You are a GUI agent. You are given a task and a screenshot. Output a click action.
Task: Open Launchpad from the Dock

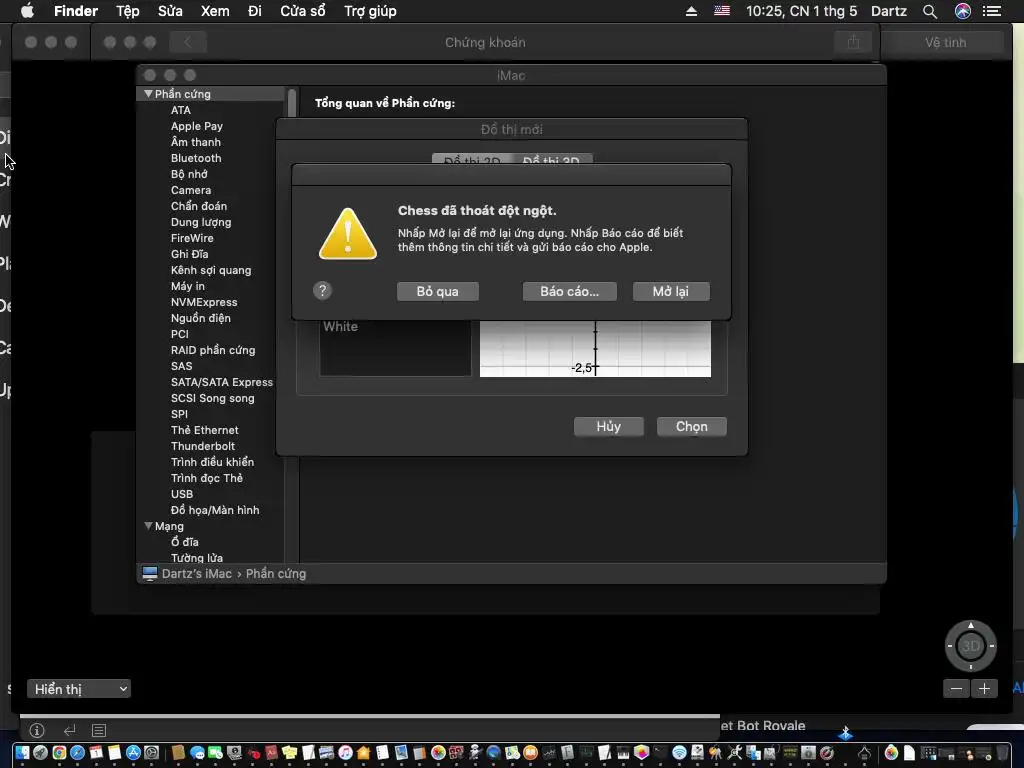pyautogui.click(x=40, y=752)
